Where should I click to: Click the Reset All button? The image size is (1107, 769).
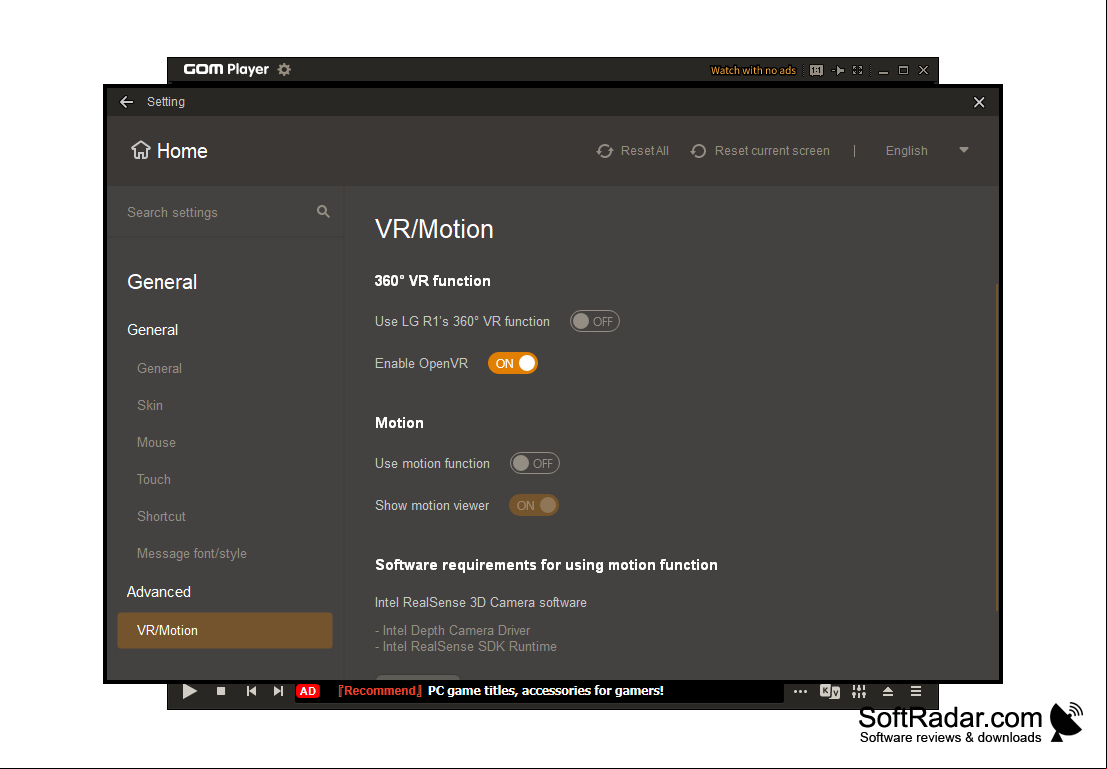[x=633, y=150]
